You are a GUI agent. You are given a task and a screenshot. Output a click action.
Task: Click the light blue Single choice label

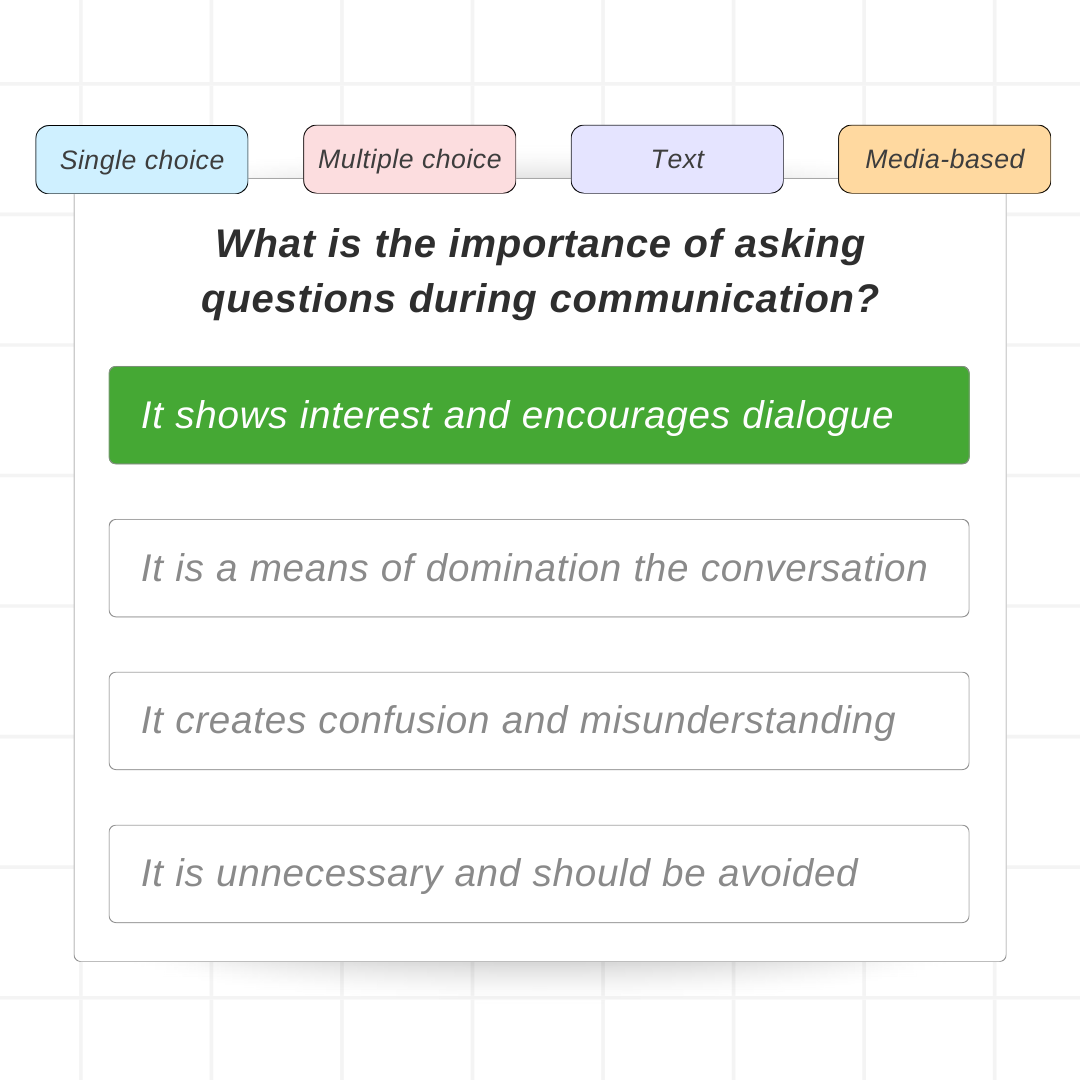tap(142, 160)
